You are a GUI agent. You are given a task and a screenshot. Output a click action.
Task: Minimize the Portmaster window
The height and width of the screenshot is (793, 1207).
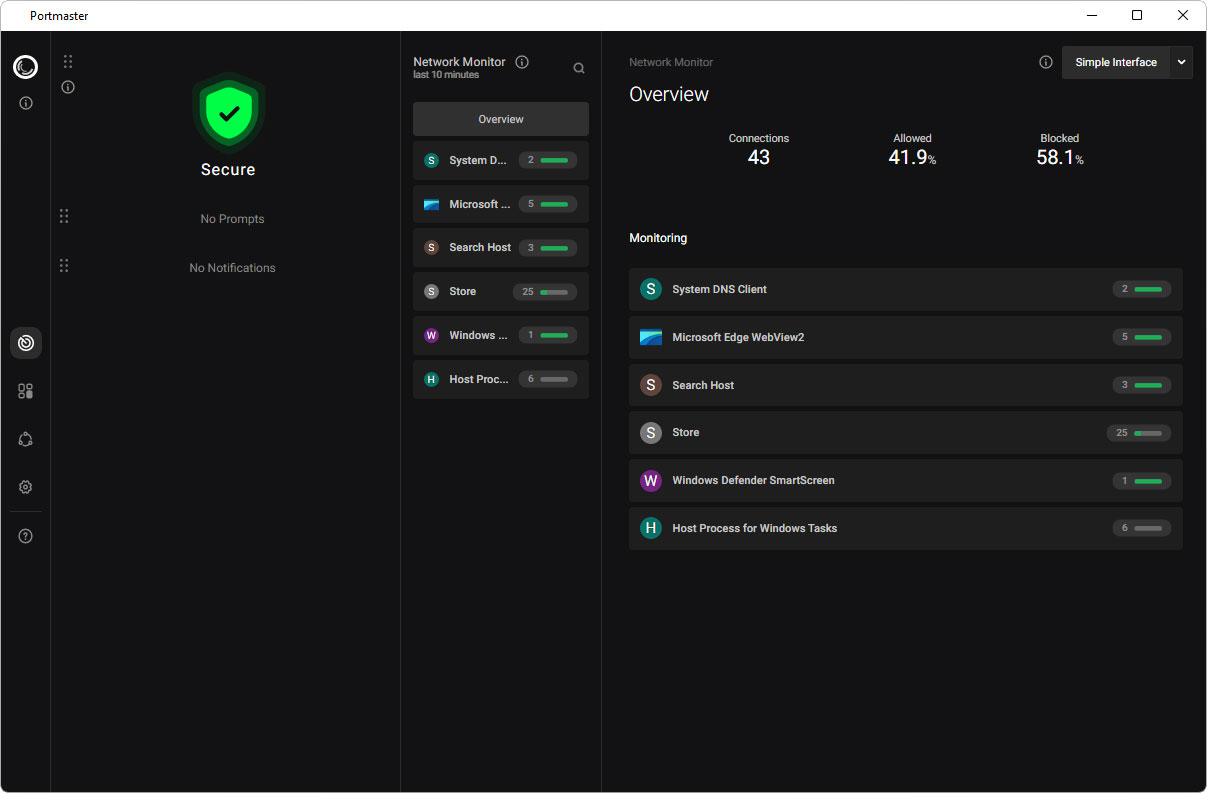pyautogui.click(x=1091, y=15)
